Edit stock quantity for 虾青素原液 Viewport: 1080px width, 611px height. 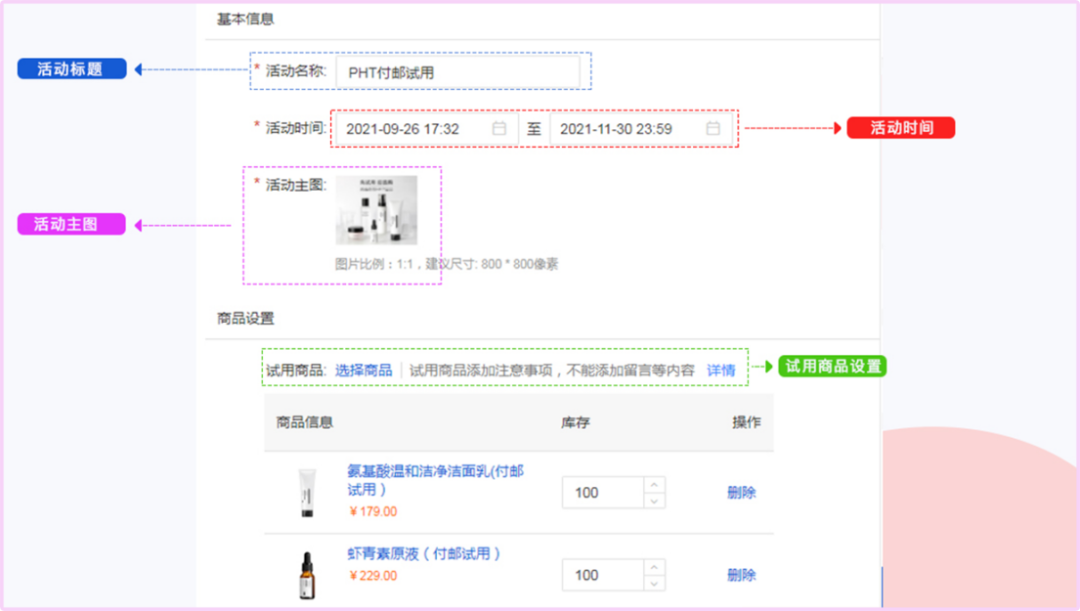coord(603,575)
